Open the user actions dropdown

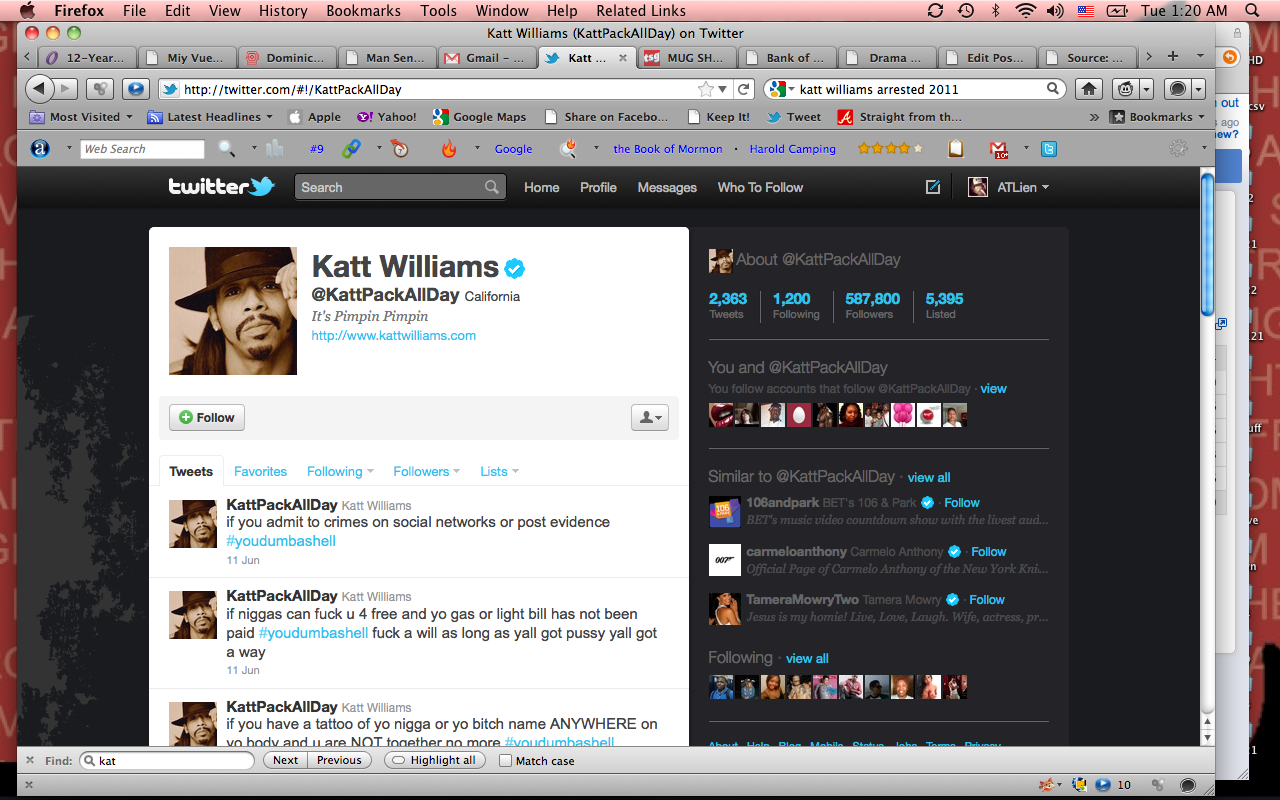pos(649,418)
